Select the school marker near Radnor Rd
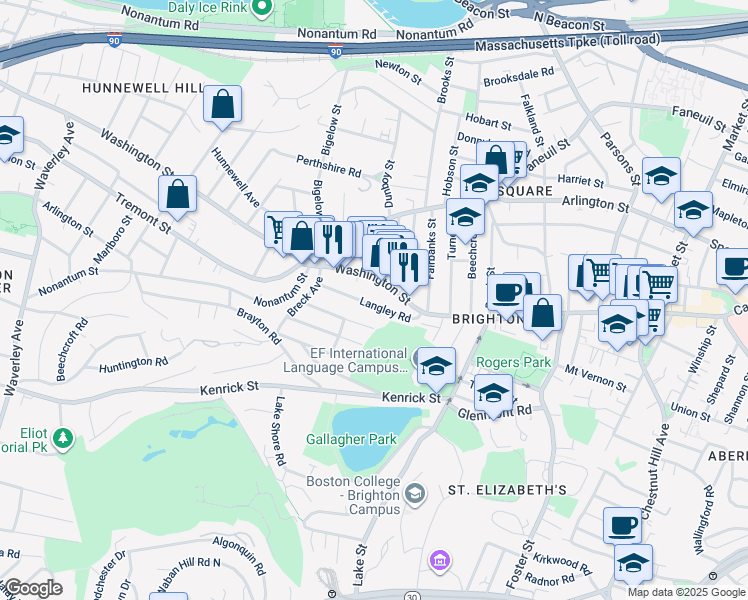 [x=632, y=563]
